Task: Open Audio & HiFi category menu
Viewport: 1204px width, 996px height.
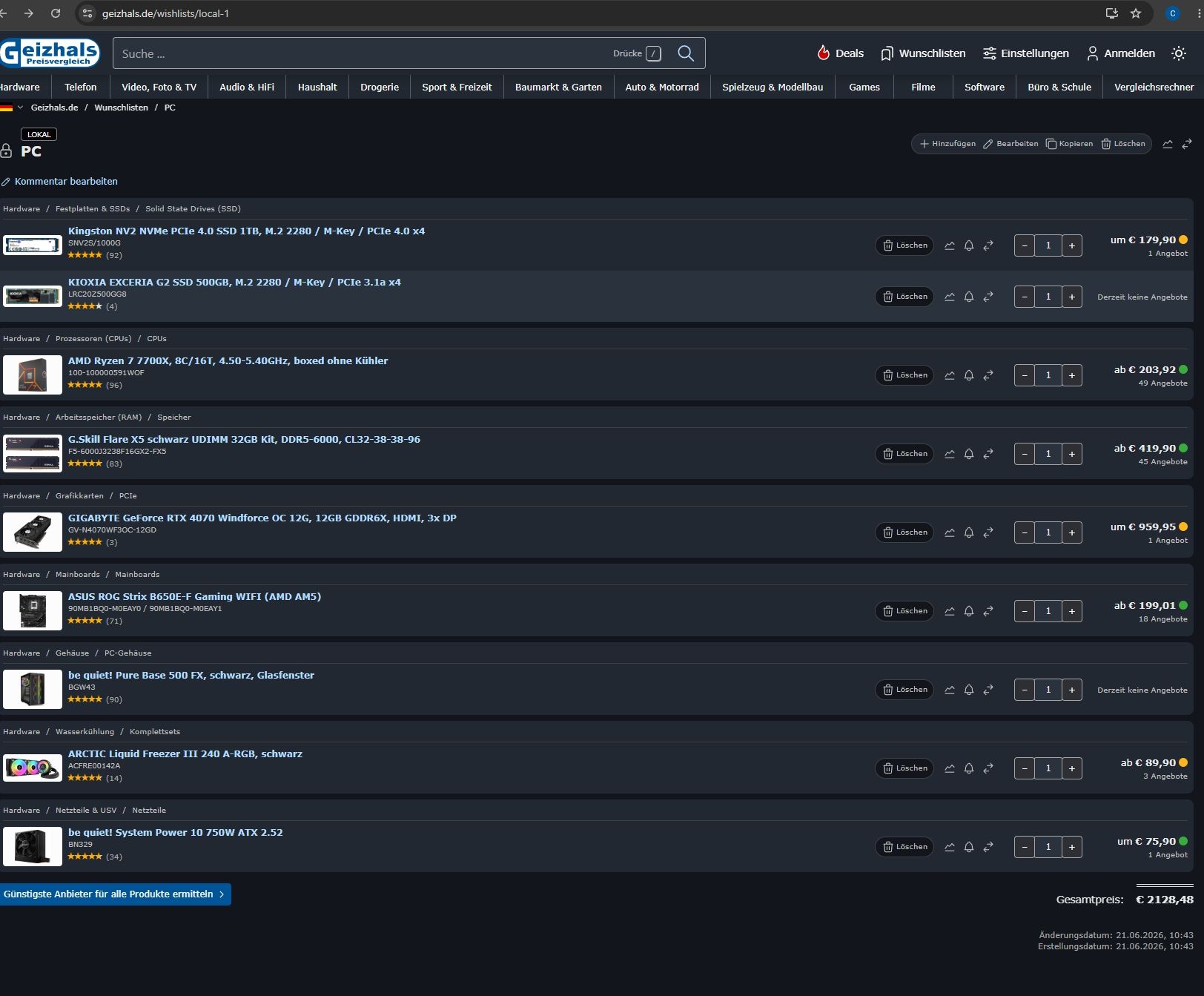Action: click(247, 87)
